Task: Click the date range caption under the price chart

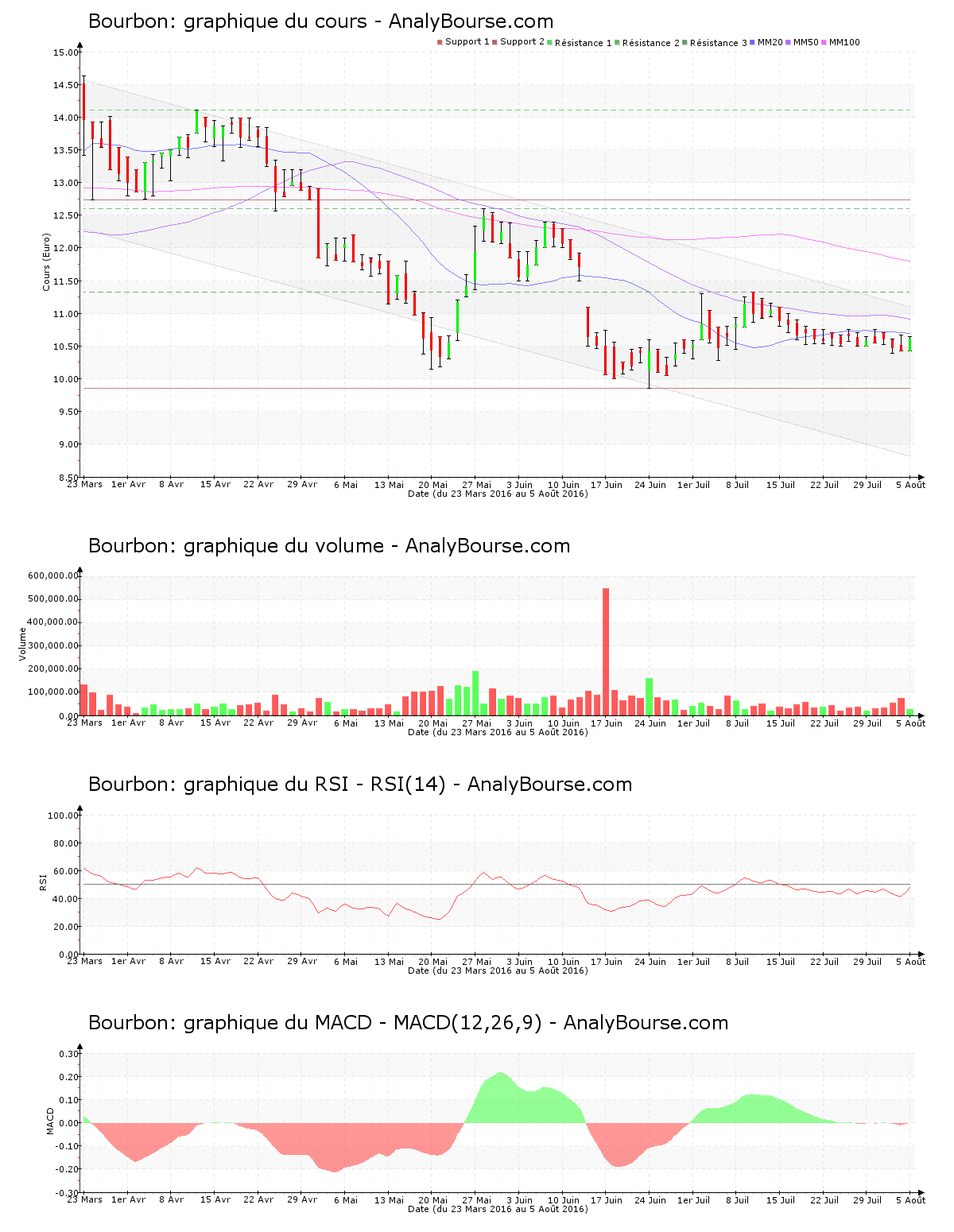Action: click(x=498, y=494)
